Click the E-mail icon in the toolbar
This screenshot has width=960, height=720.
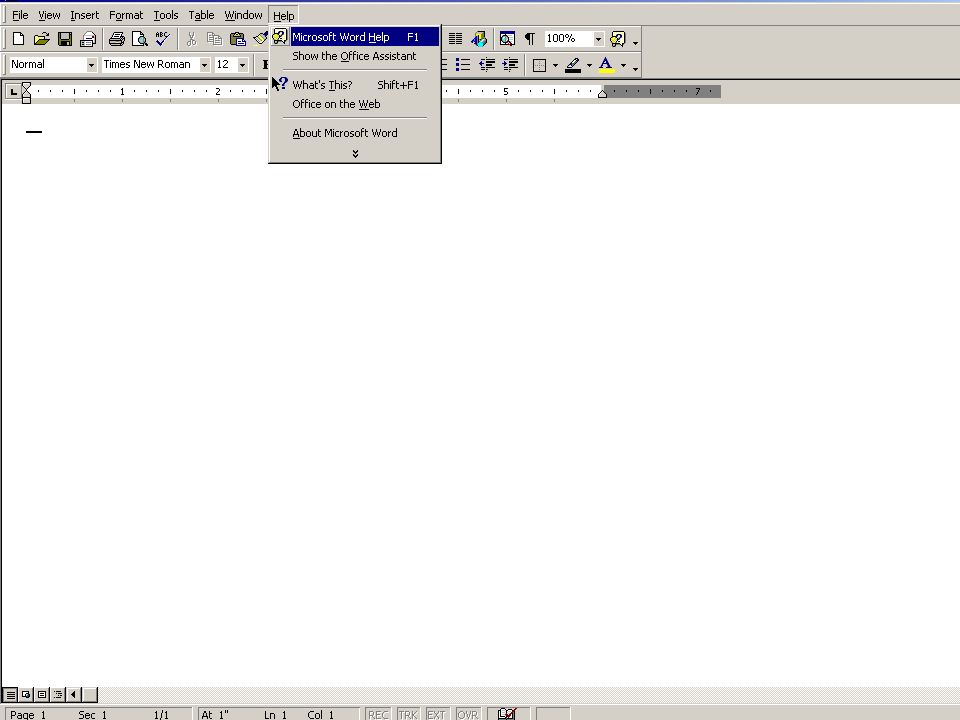88,39
